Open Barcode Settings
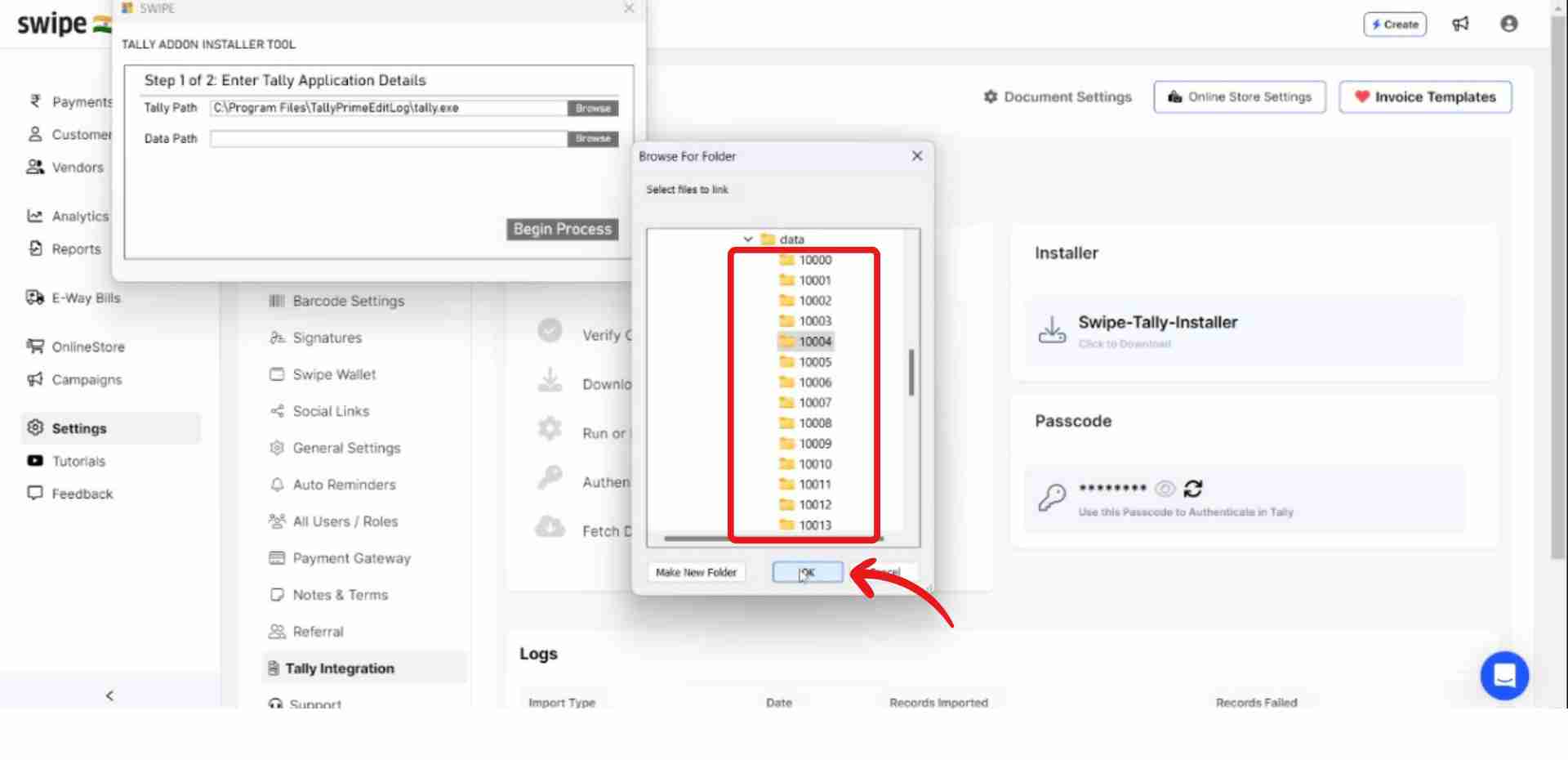Image resolution: width=1568 pixels, height=760 pixels. click(336, 301)
